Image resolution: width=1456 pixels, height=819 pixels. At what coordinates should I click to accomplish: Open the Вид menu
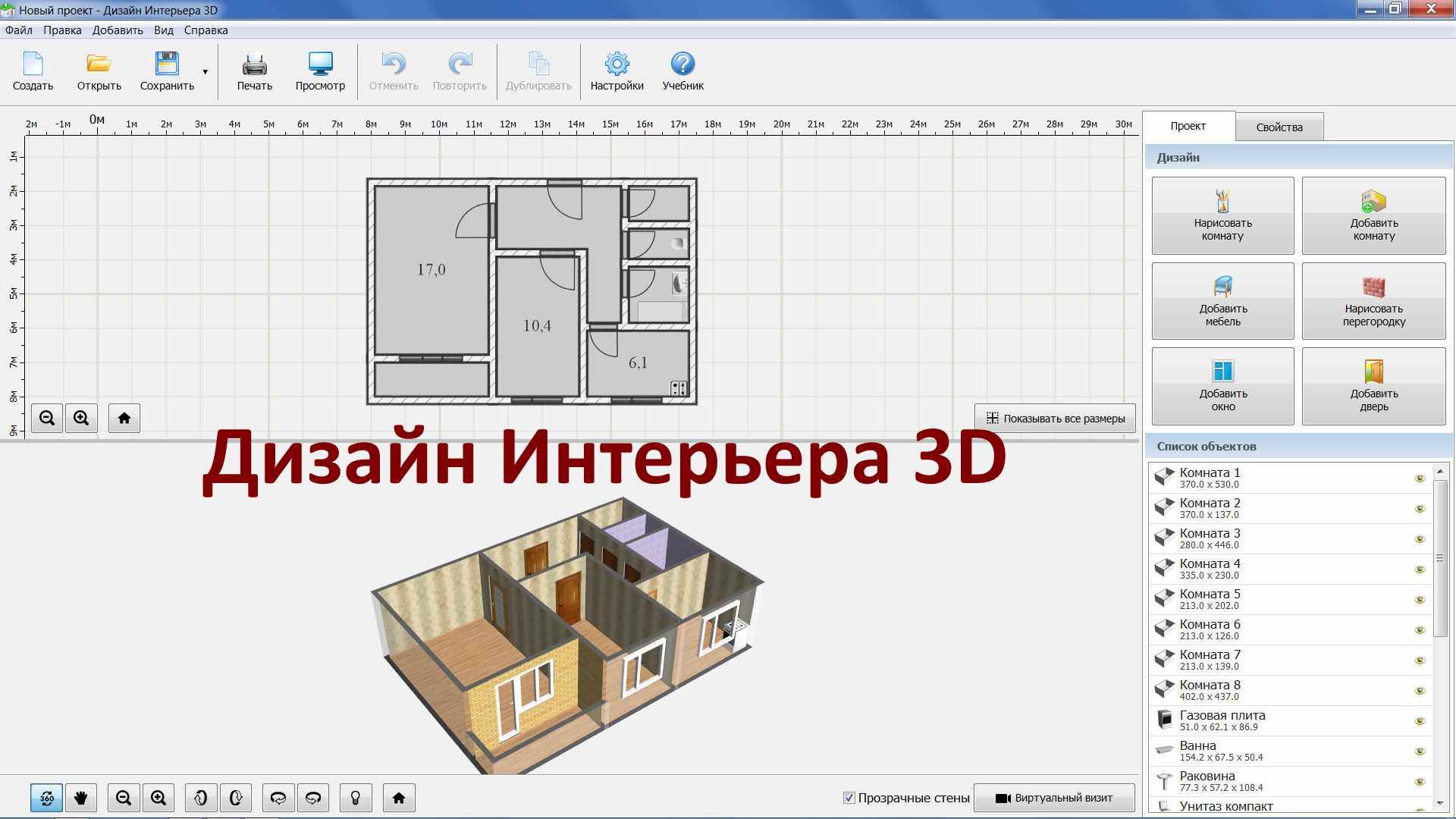(164, 30)
